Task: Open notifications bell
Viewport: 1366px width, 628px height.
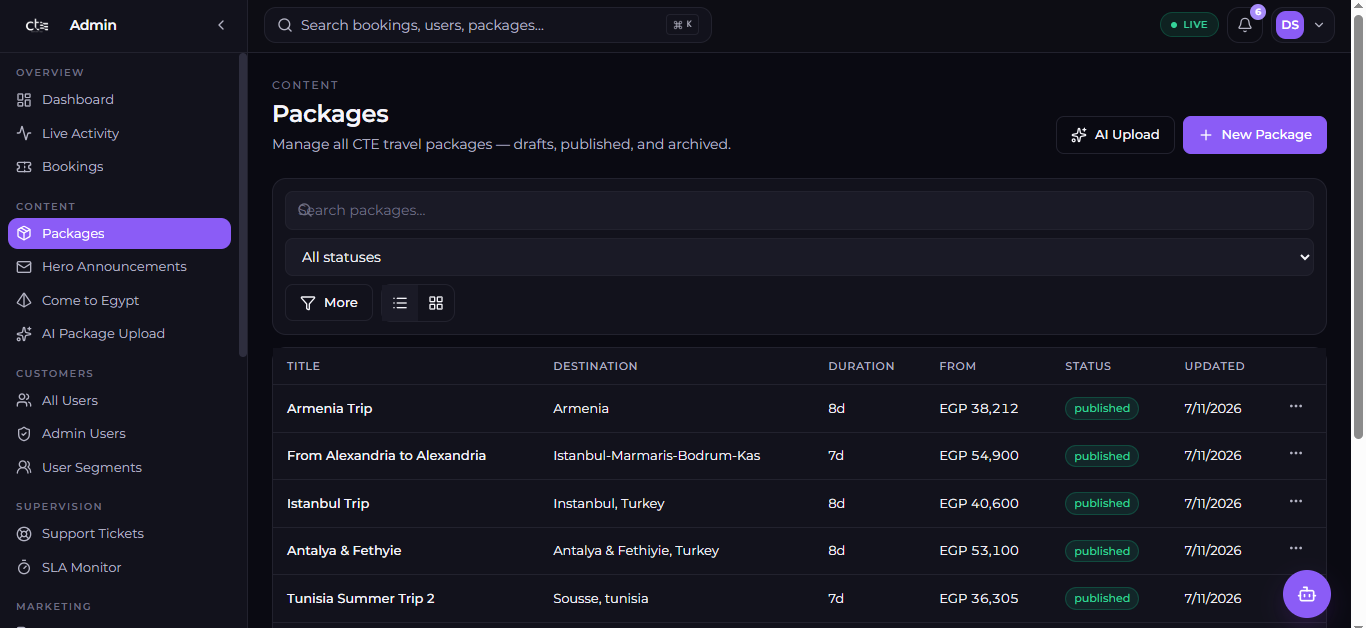Action: tap(1245, 25)
